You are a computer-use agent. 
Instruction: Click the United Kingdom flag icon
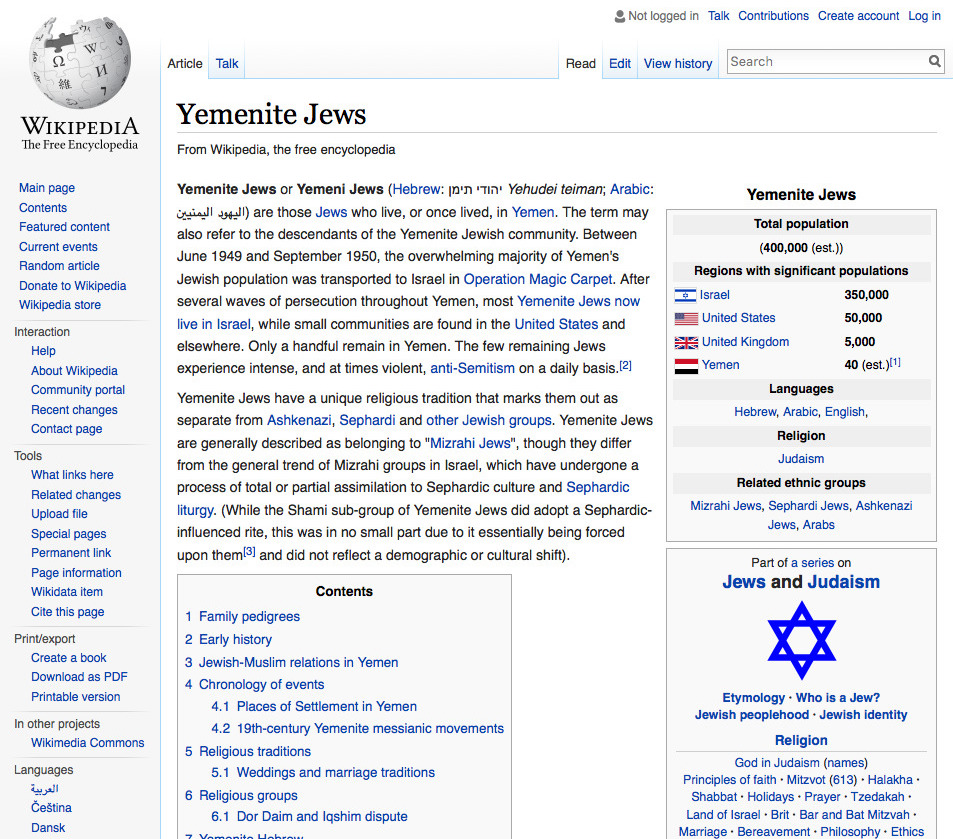pos(685,342)
